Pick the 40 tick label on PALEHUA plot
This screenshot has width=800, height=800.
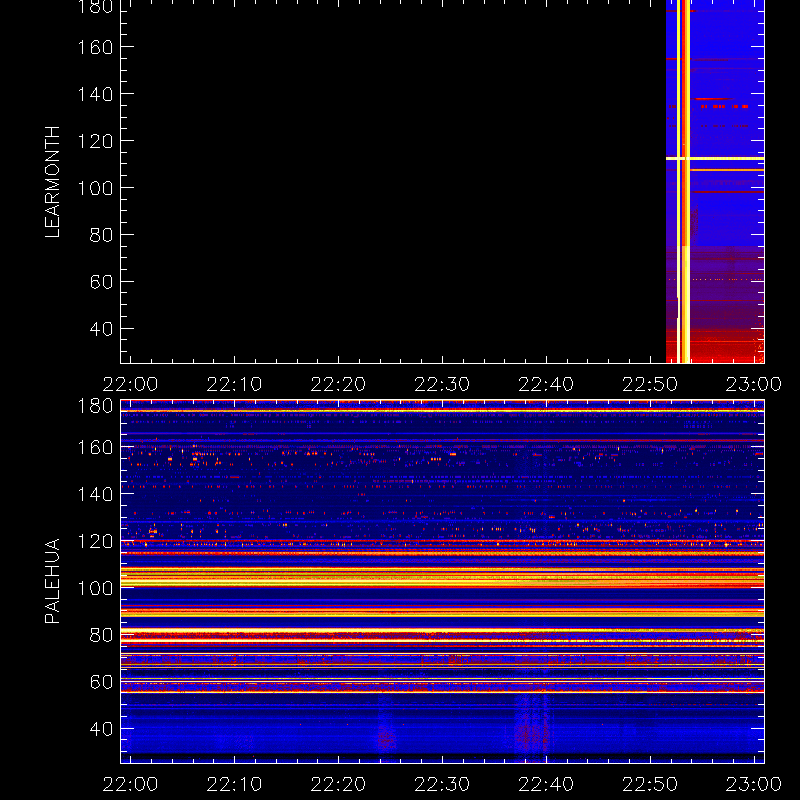[x=101, y=729]
